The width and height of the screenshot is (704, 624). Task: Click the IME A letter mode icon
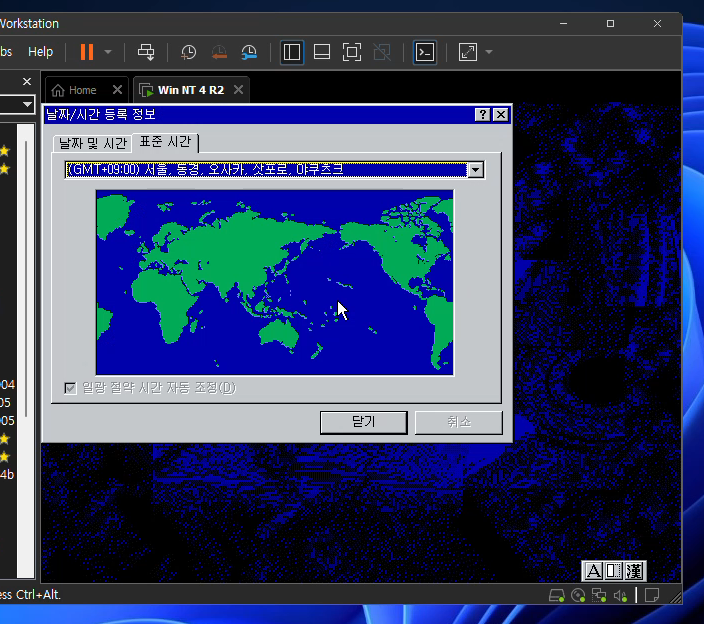tap(593, 571)
